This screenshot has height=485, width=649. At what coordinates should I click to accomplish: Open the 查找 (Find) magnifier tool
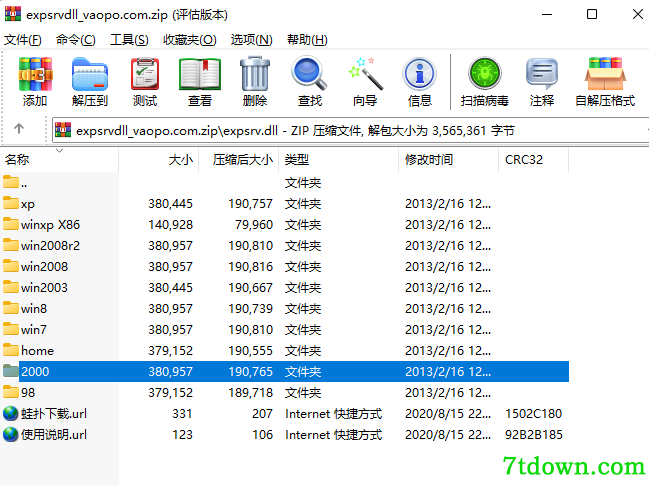click(309, 74)
